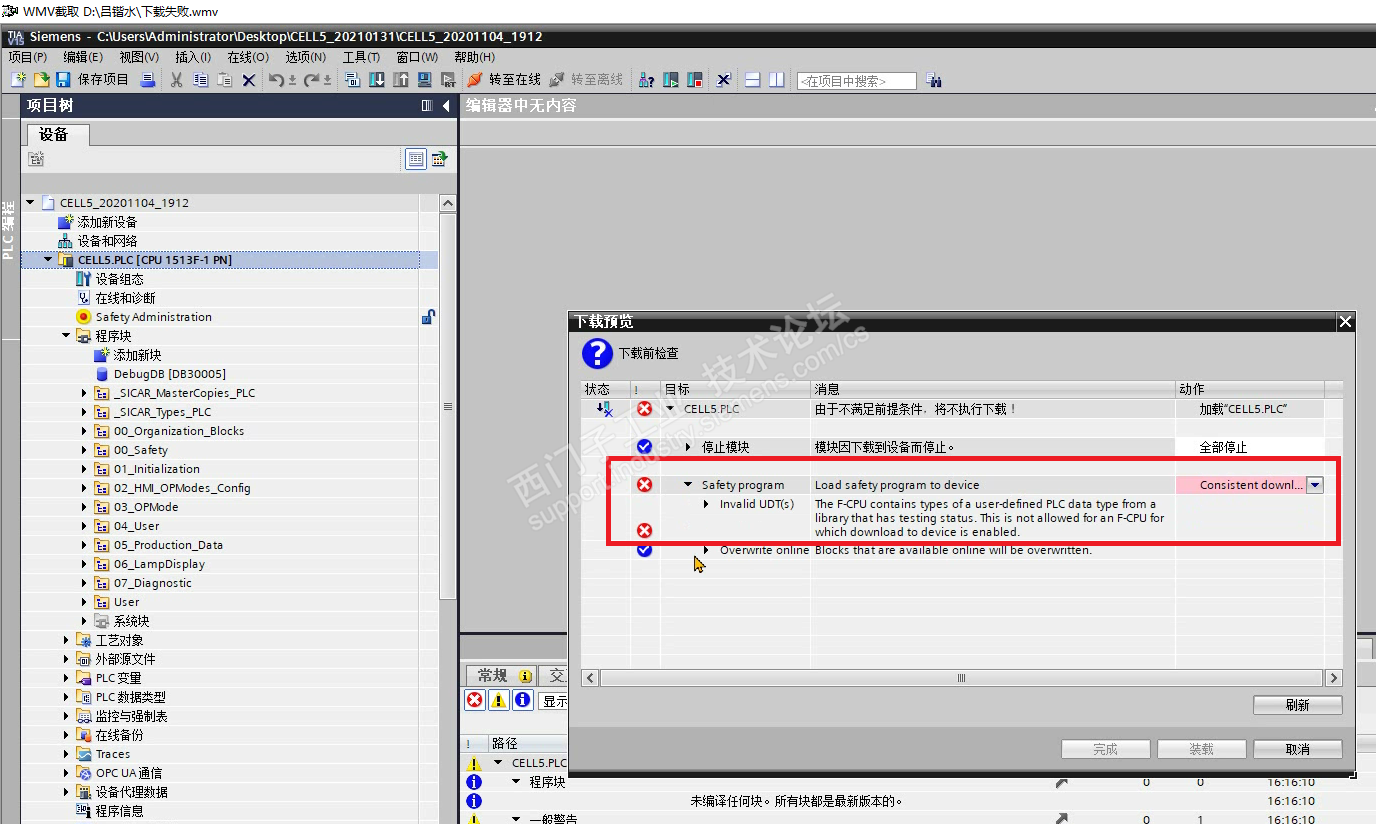This screenshot has height=824, width=1376.
Task: Click the project tree scroll-up arrow
Action: coord(447,203)
